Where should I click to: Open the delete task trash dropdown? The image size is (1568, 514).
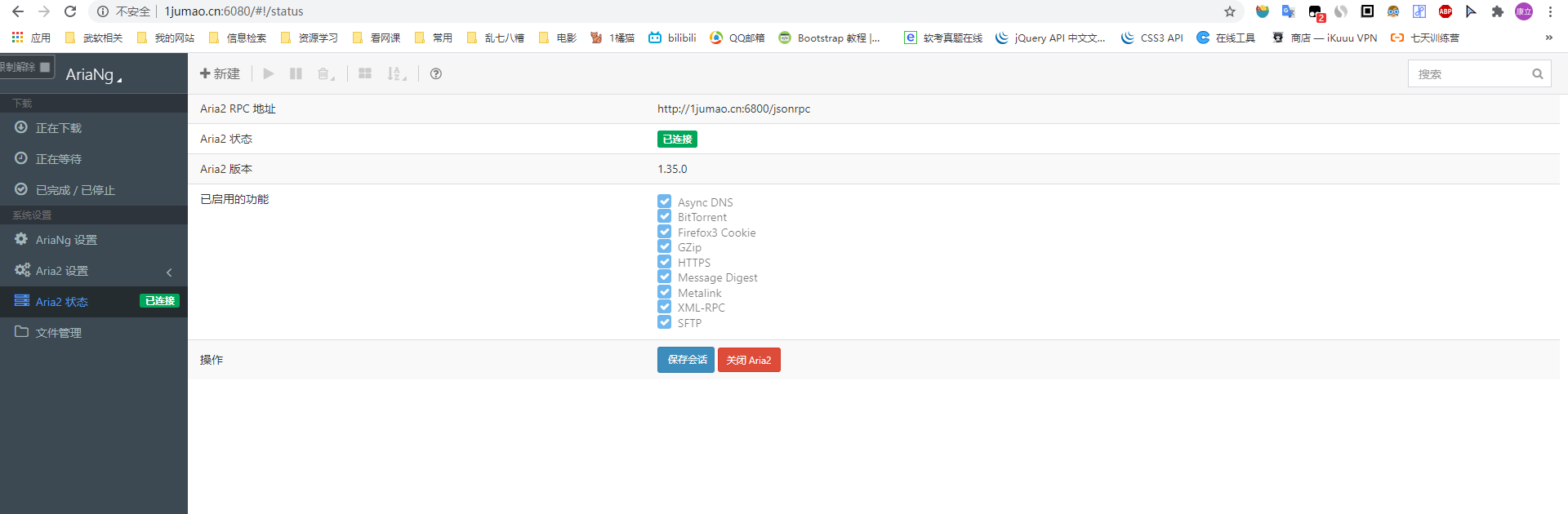(326, 73)
